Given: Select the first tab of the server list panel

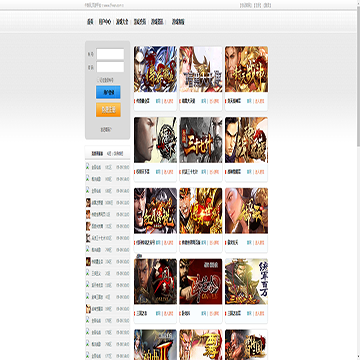Looking at the screenshot, I should pos(97,154).
